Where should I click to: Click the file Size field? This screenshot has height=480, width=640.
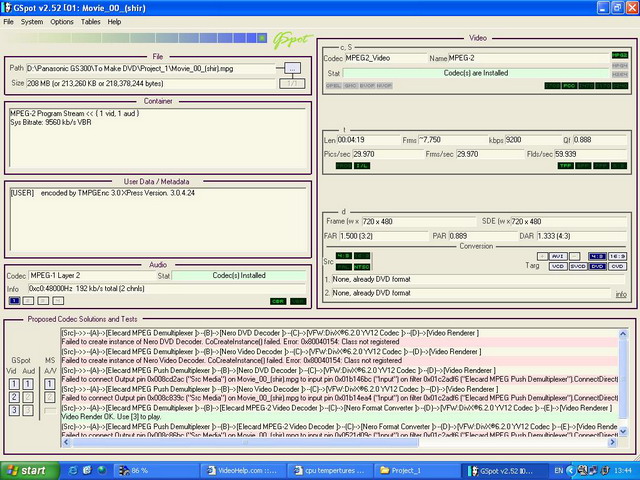151,83
